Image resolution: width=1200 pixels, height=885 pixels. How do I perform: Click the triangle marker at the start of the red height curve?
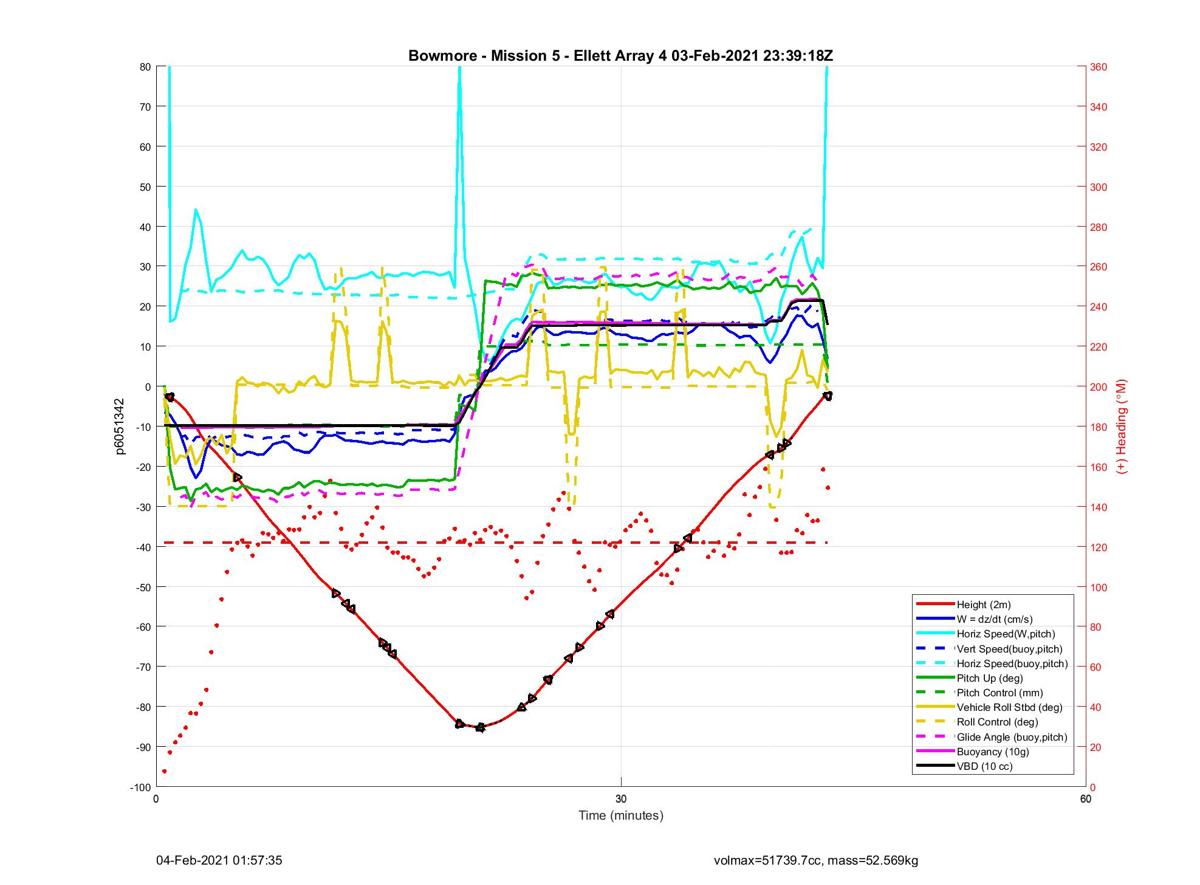point(169,397)
